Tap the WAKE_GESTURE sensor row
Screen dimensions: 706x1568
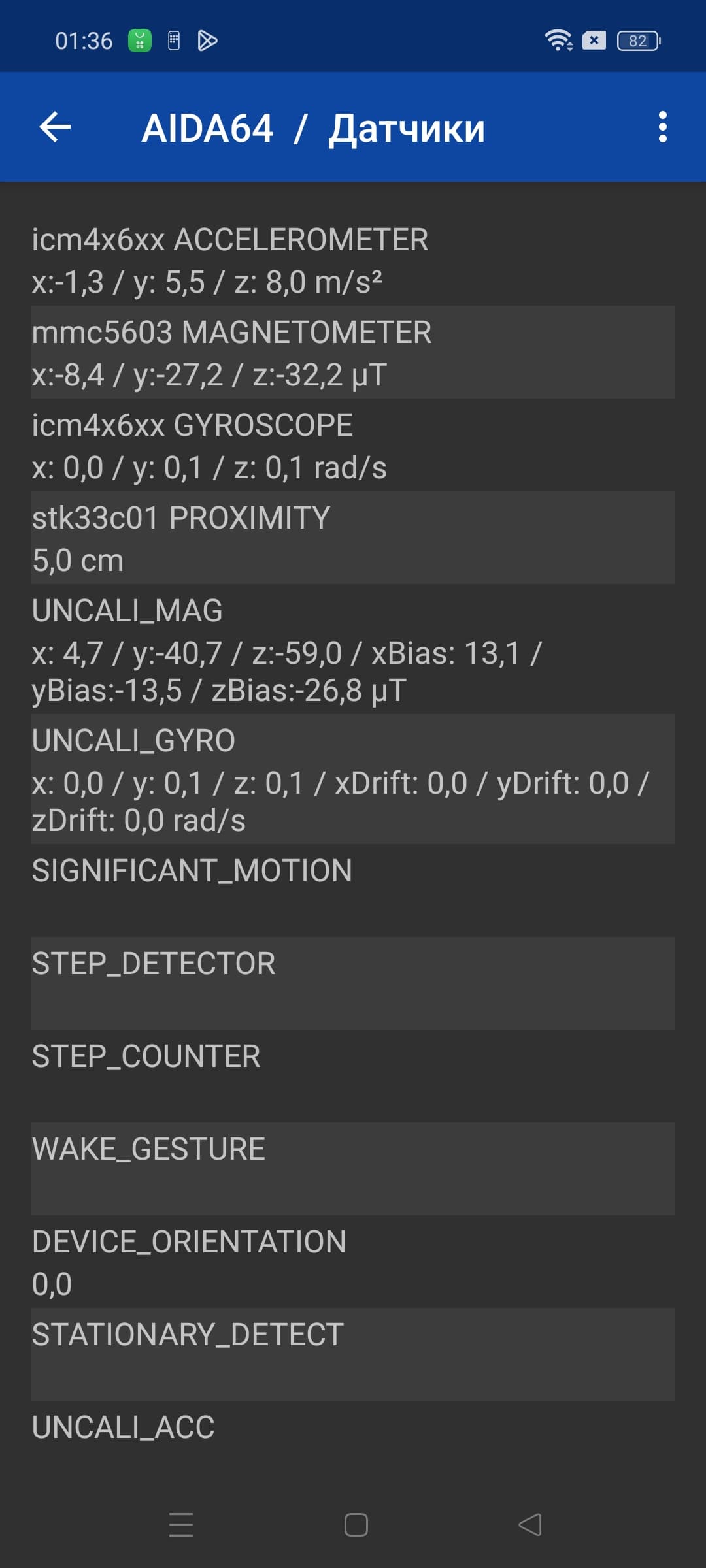[x=353, y=1169]
